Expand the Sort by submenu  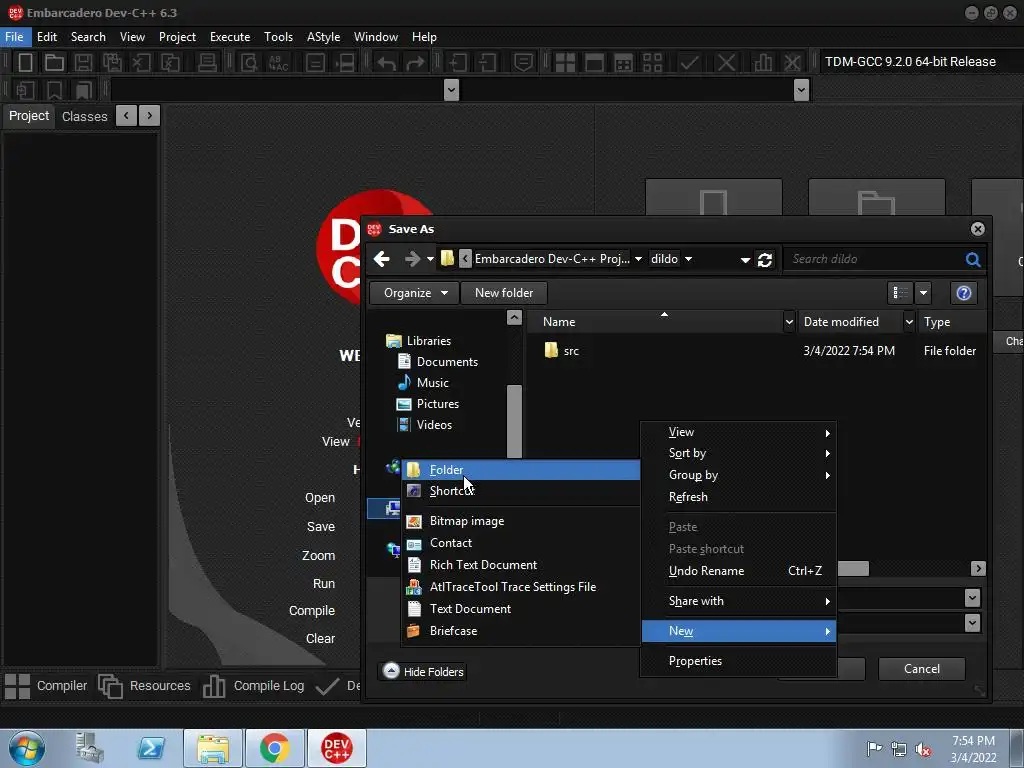[739, 454]
